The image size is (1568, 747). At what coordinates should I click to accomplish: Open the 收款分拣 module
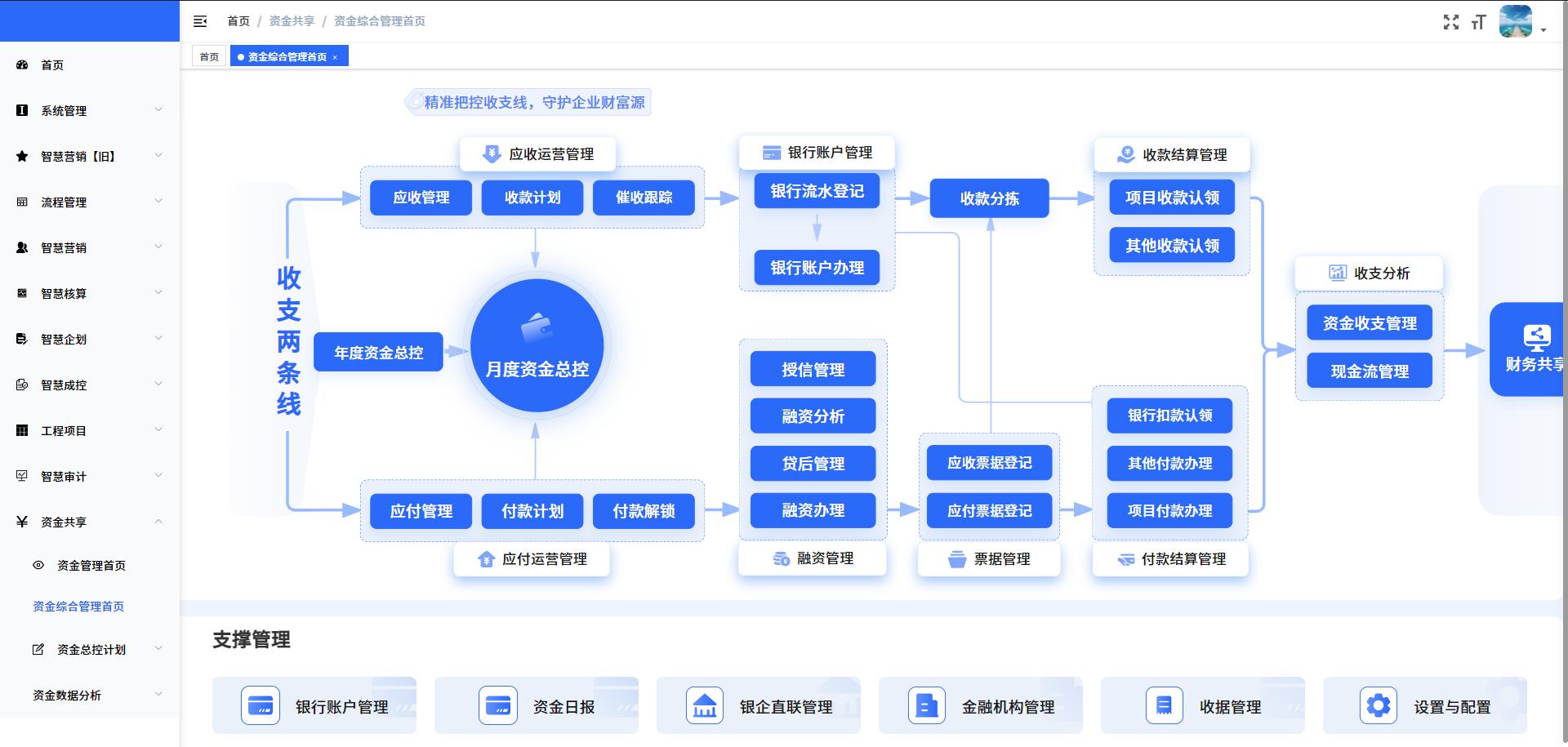[989, 198]
